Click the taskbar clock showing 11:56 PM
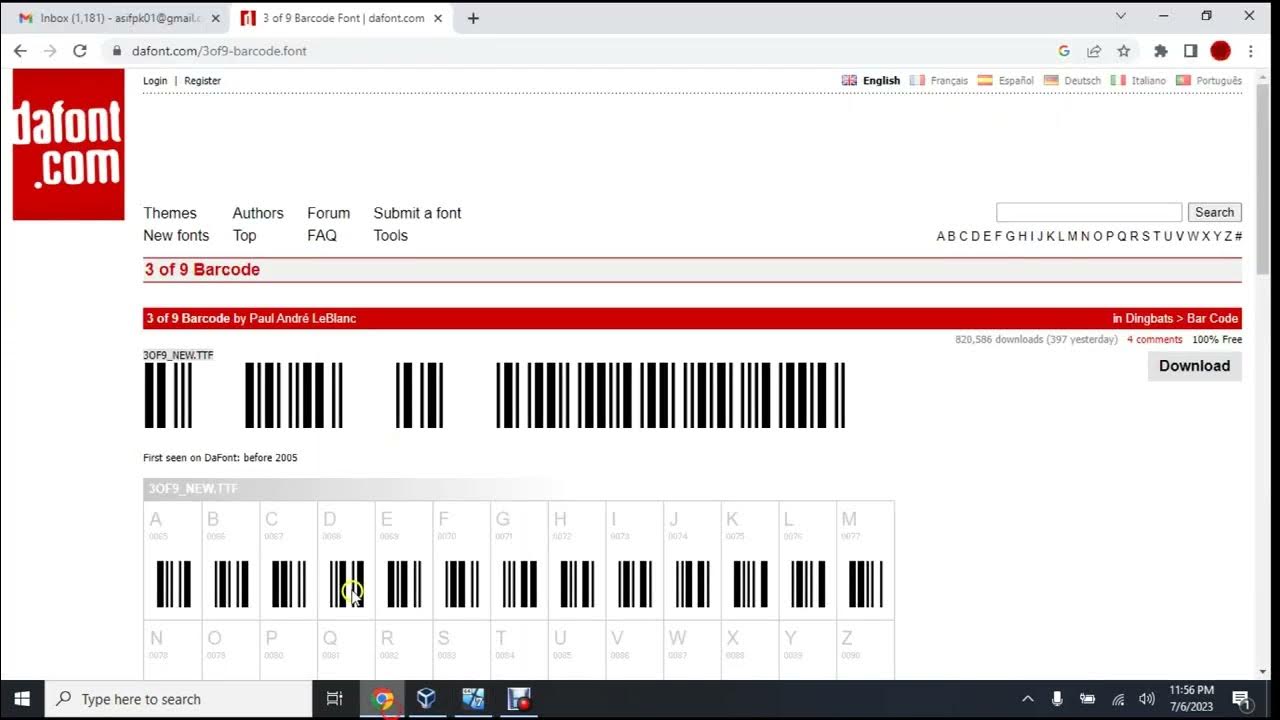The height and width of the screenshot is (720, 1280). click(x=1191, y=699)
